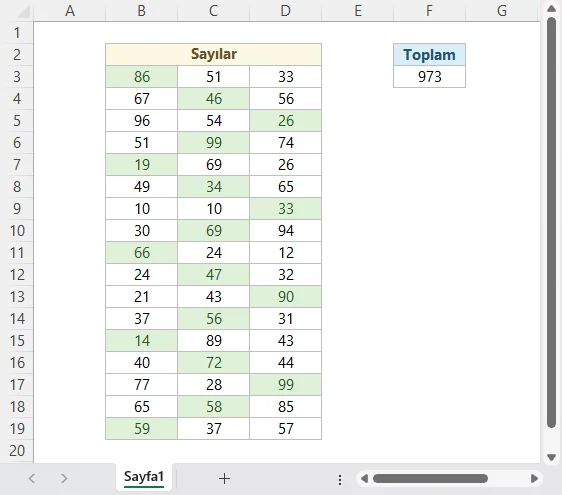Image resolution: width=562 pixels, height=495 pixels.
Task: Select cell D13 containing 90
Action: 286,296
